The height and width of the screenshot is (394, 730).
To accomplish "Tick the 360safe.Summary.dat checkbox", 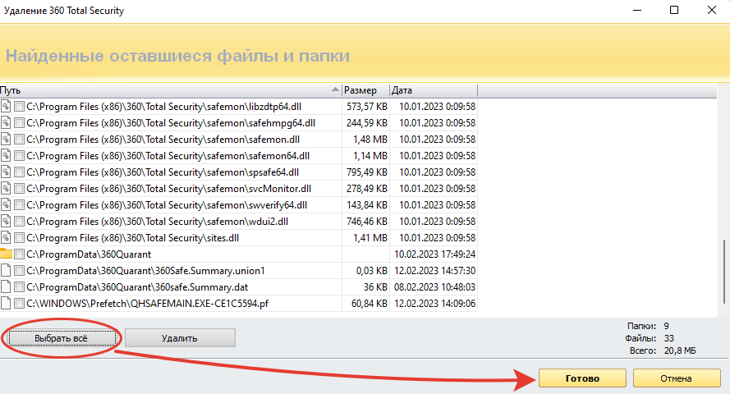I will pyautogui.click(x=19, y=287).
